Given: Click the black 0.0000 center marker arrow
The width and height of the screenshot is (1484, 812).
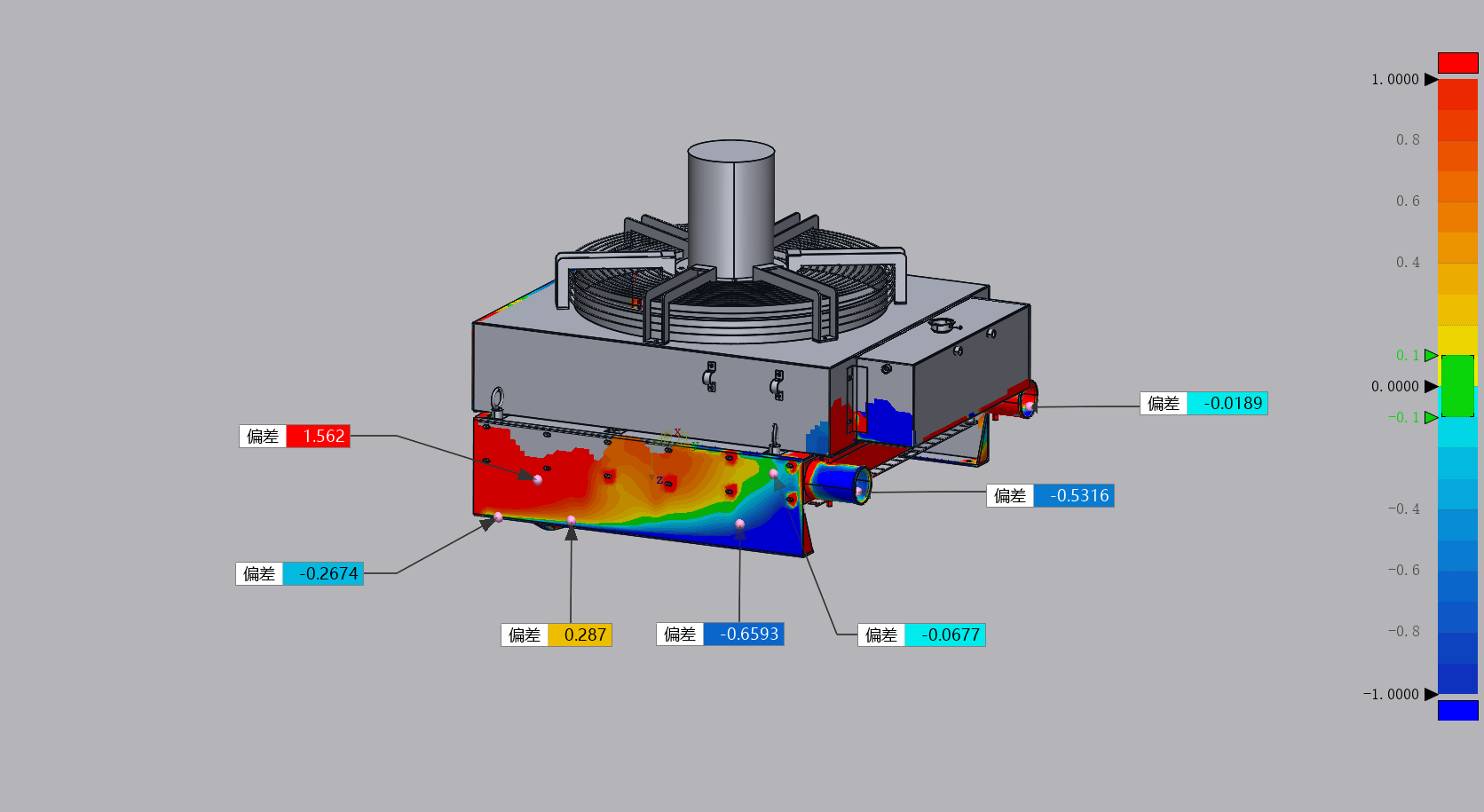Looking at the screenshot, I should pos(1430,386).
